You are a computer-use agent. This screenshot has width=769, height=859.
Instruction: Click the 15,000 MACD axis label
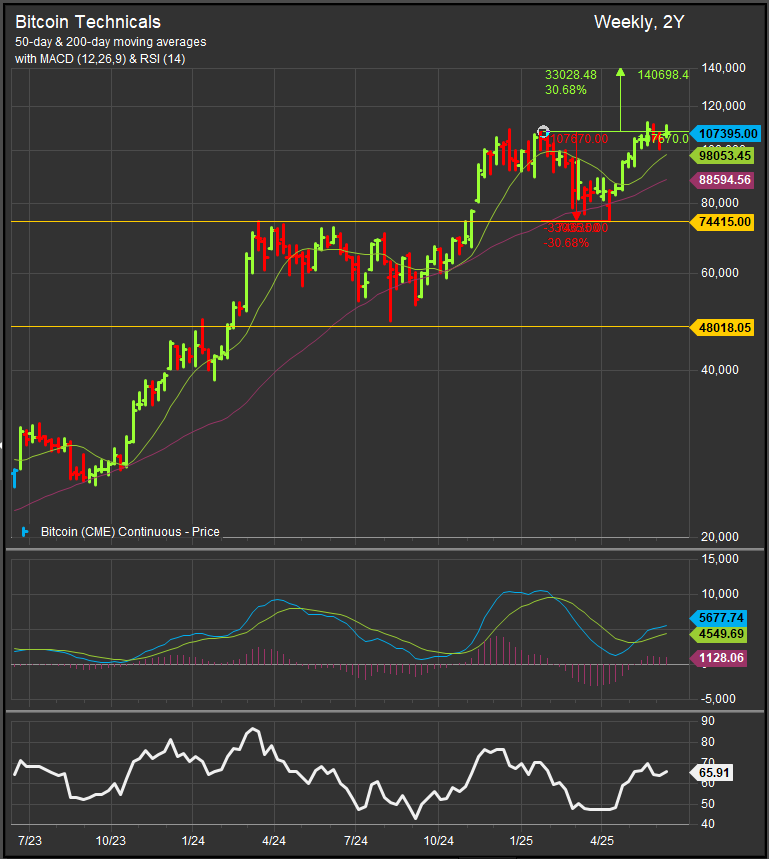tap(720, 559)
